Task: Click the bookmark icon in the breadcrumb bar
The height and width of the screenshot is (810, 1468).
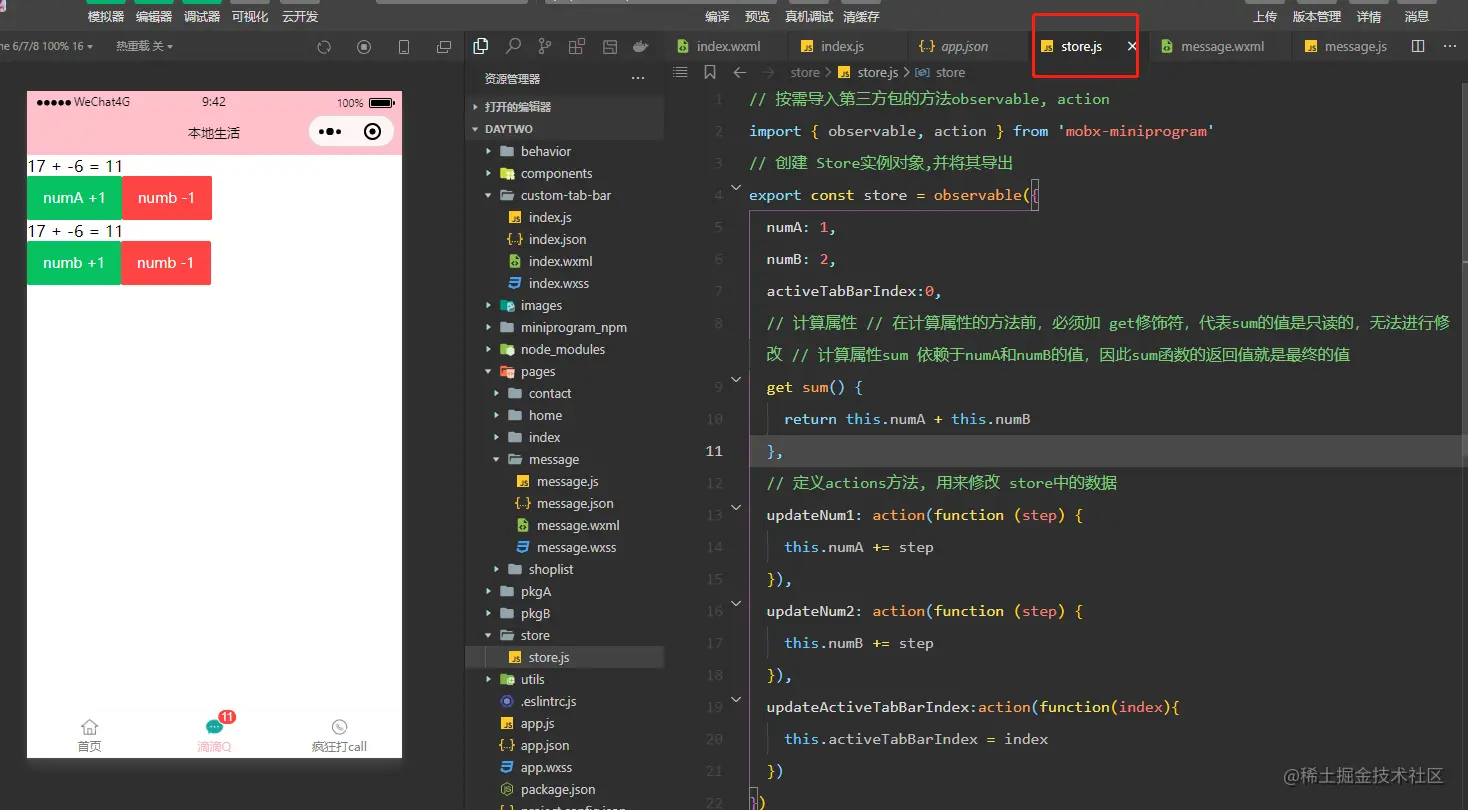Action: pos(710,72)
